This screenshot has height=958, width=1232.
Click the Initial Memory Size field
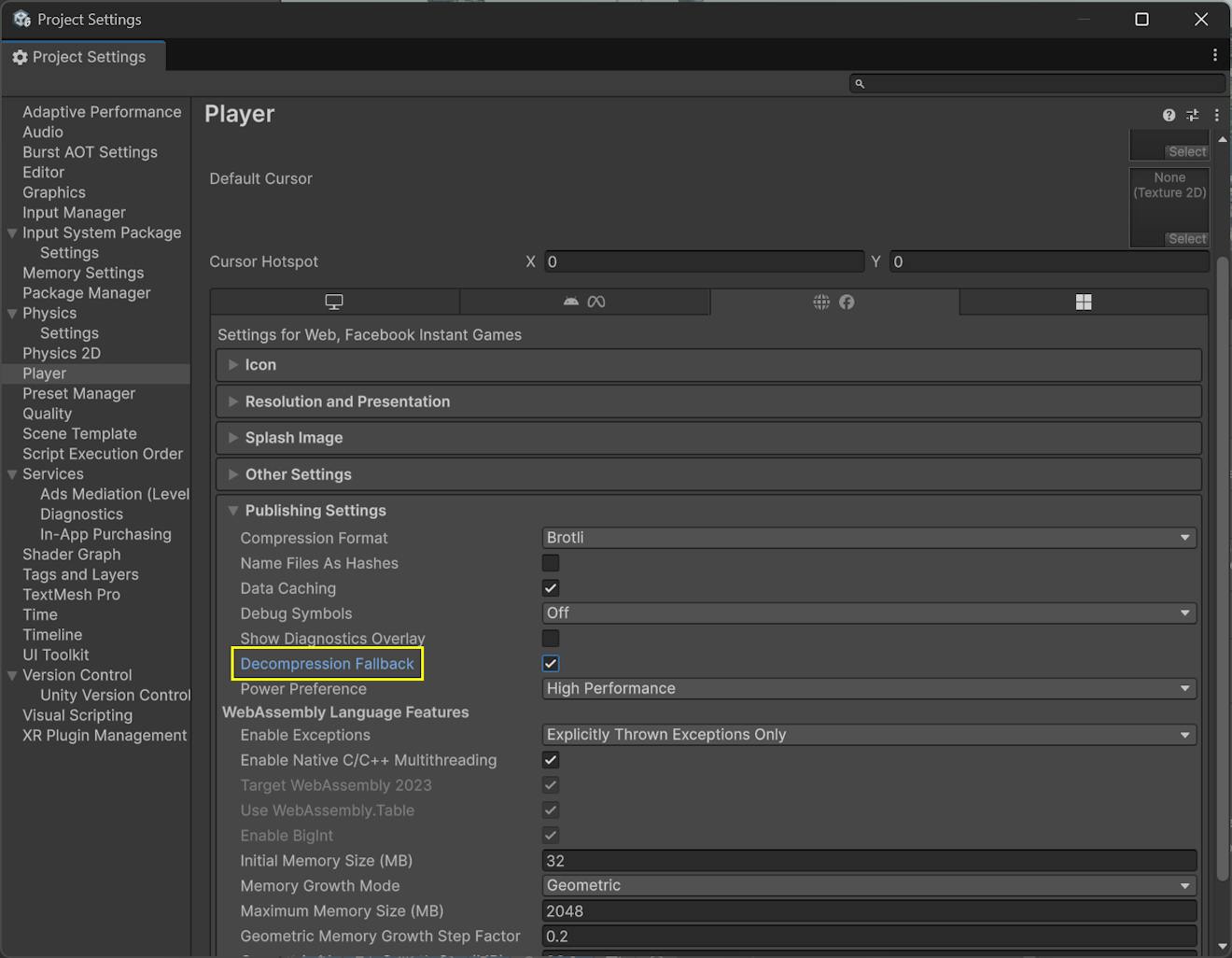868,861
